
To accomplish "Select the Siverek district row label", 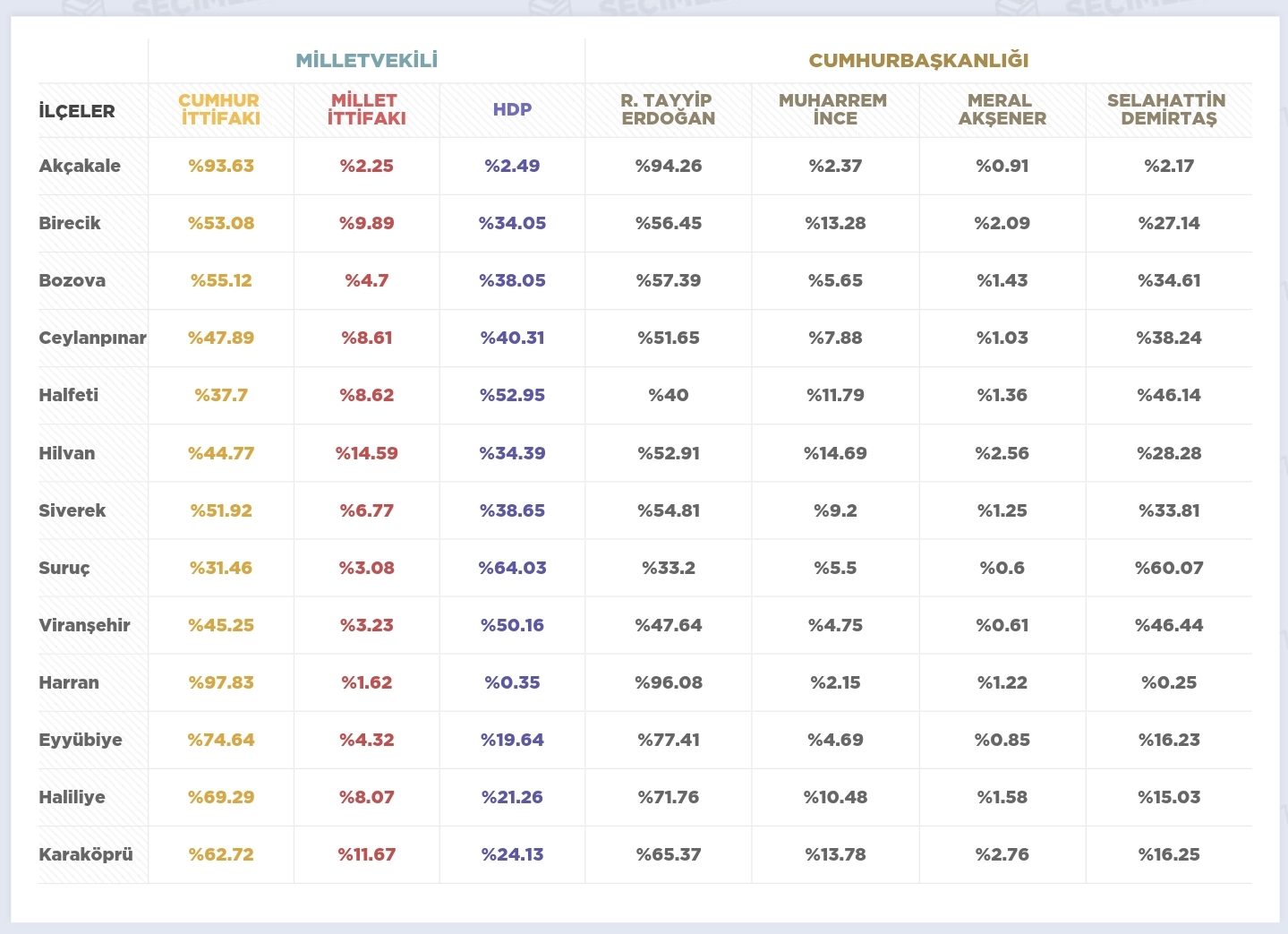I will [73, 510].
